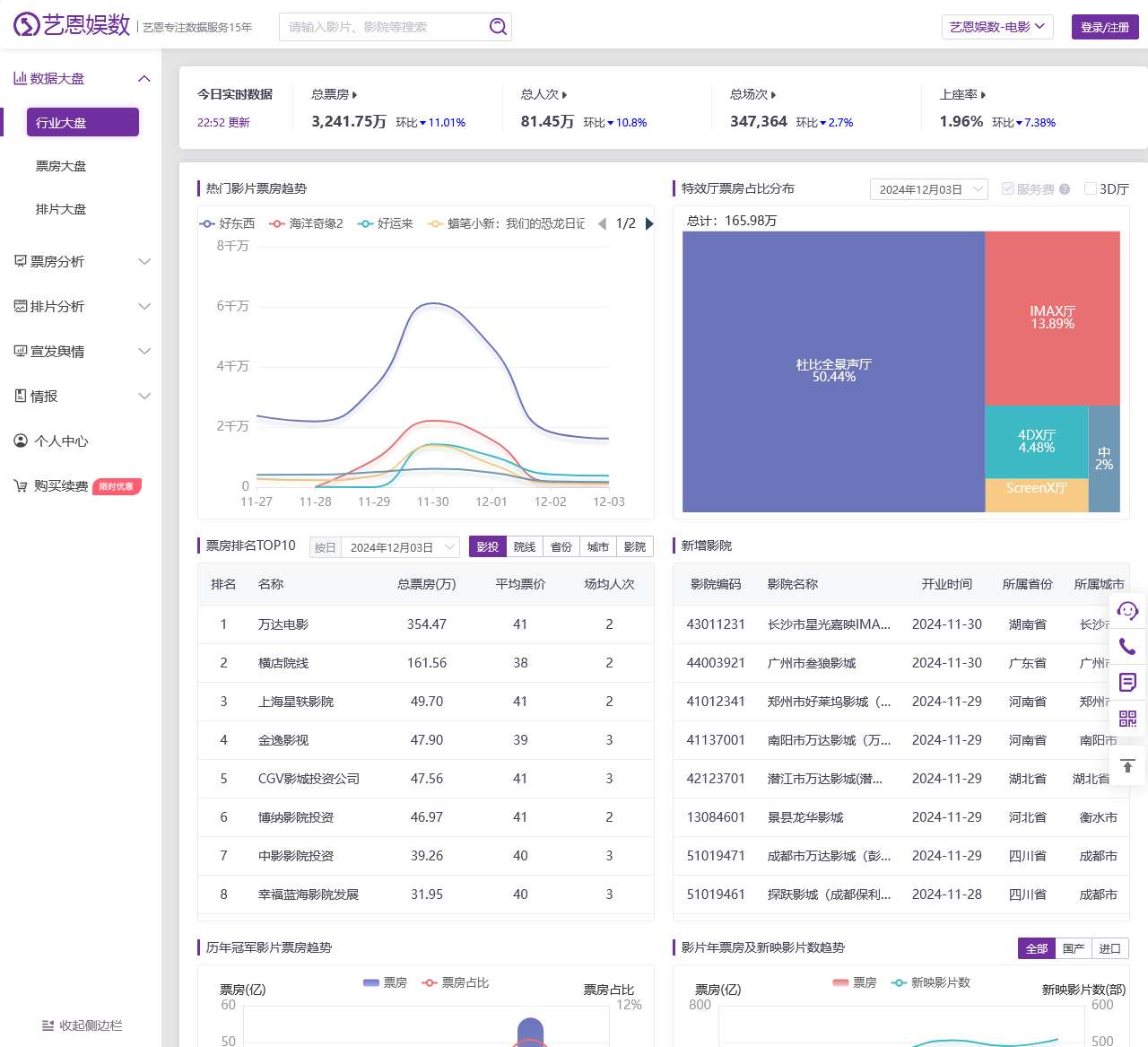The height and width of the screenshot is (1047, 1148).
Task: Click the phone contact icon
Action: [x=1127, y=646]
